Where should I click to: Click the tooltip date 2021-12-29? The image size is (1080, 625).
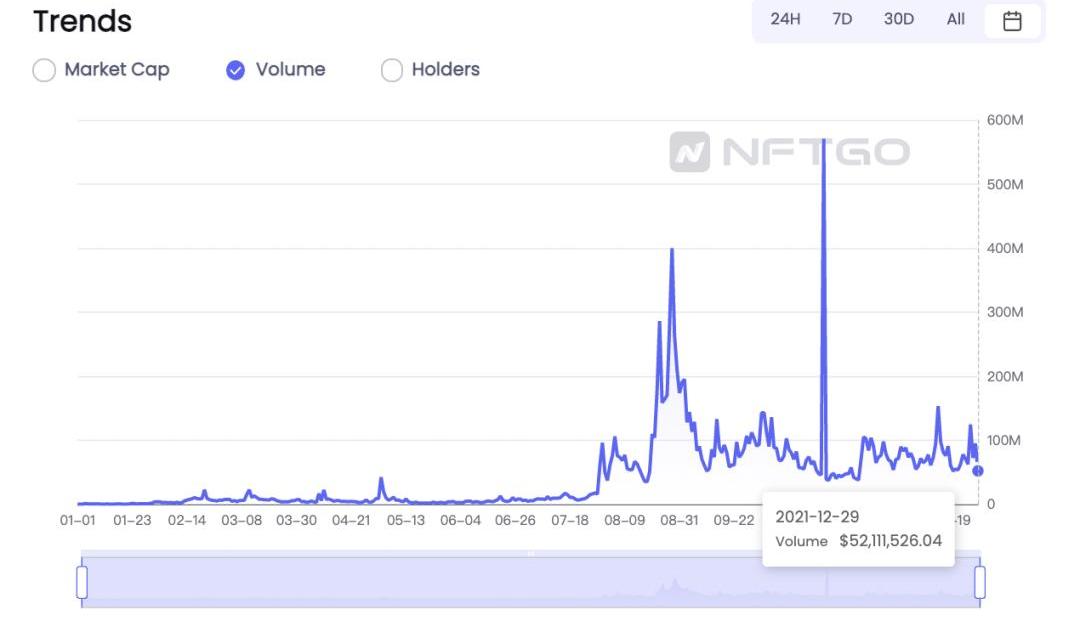point(817,517)
